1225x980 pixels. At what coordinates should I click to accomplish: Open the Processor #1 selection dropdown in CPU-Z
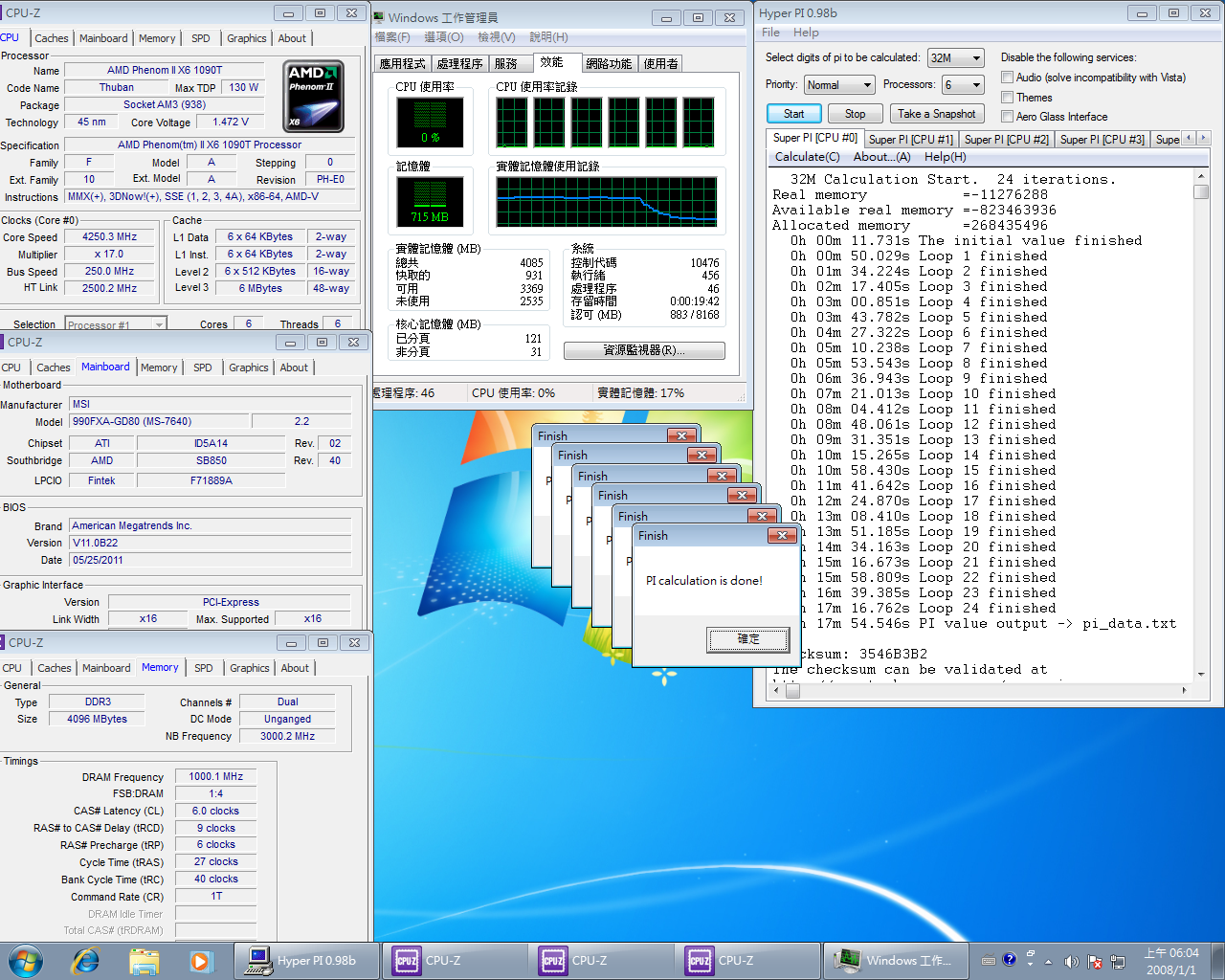click(116, 323)
